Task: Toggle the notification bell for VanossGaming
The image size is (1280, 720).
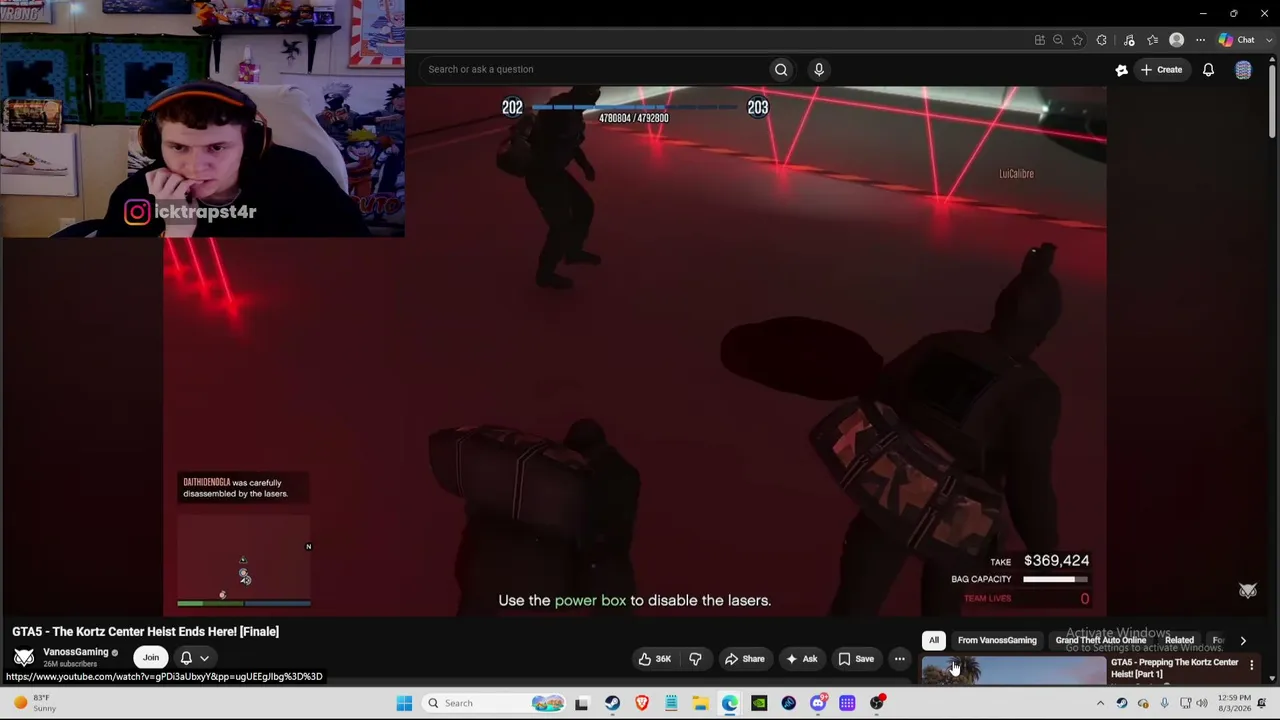Action: pos(194,658)
